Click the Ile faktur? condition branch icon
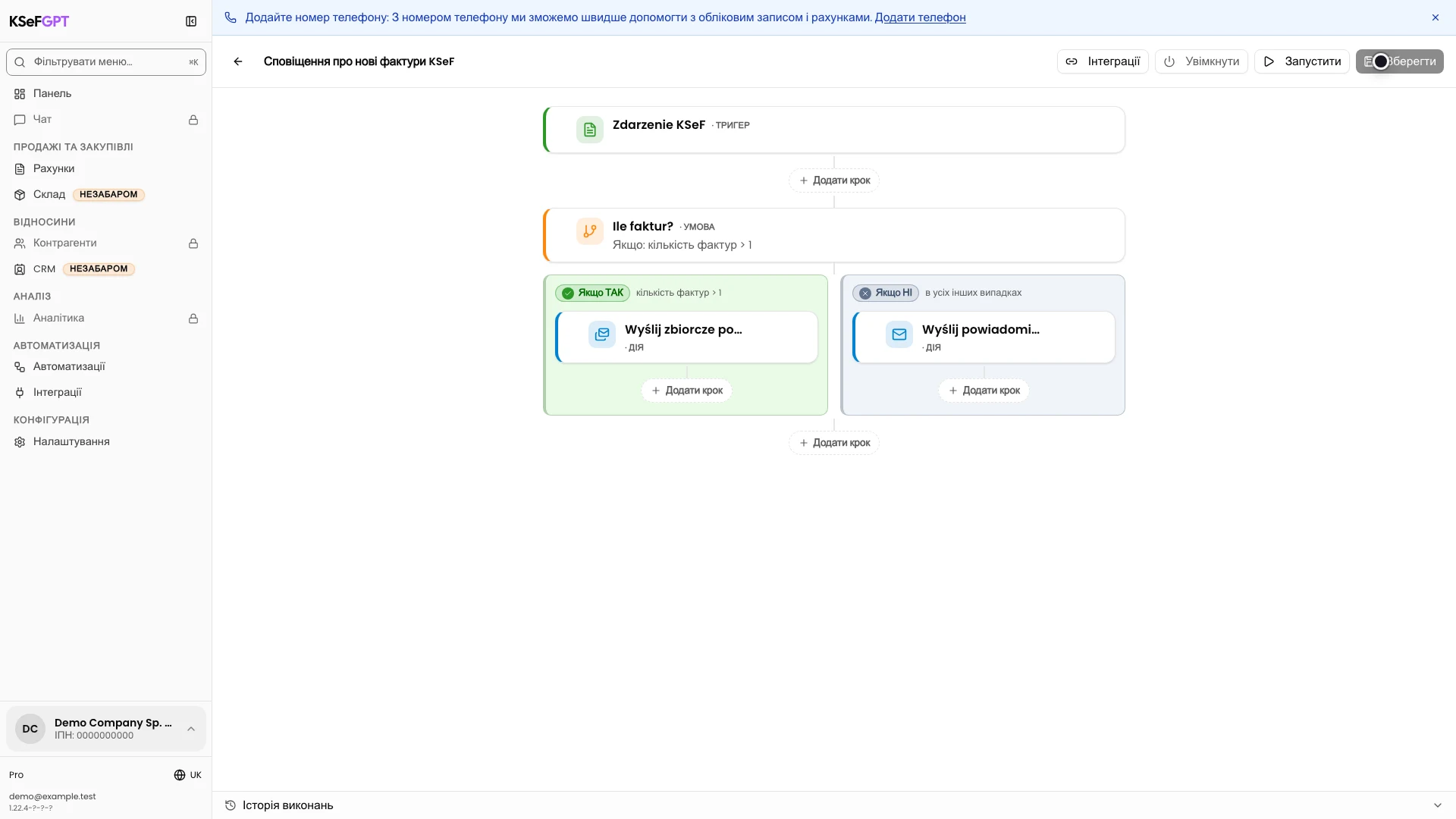1456x819 pixels. click(590, 231)
